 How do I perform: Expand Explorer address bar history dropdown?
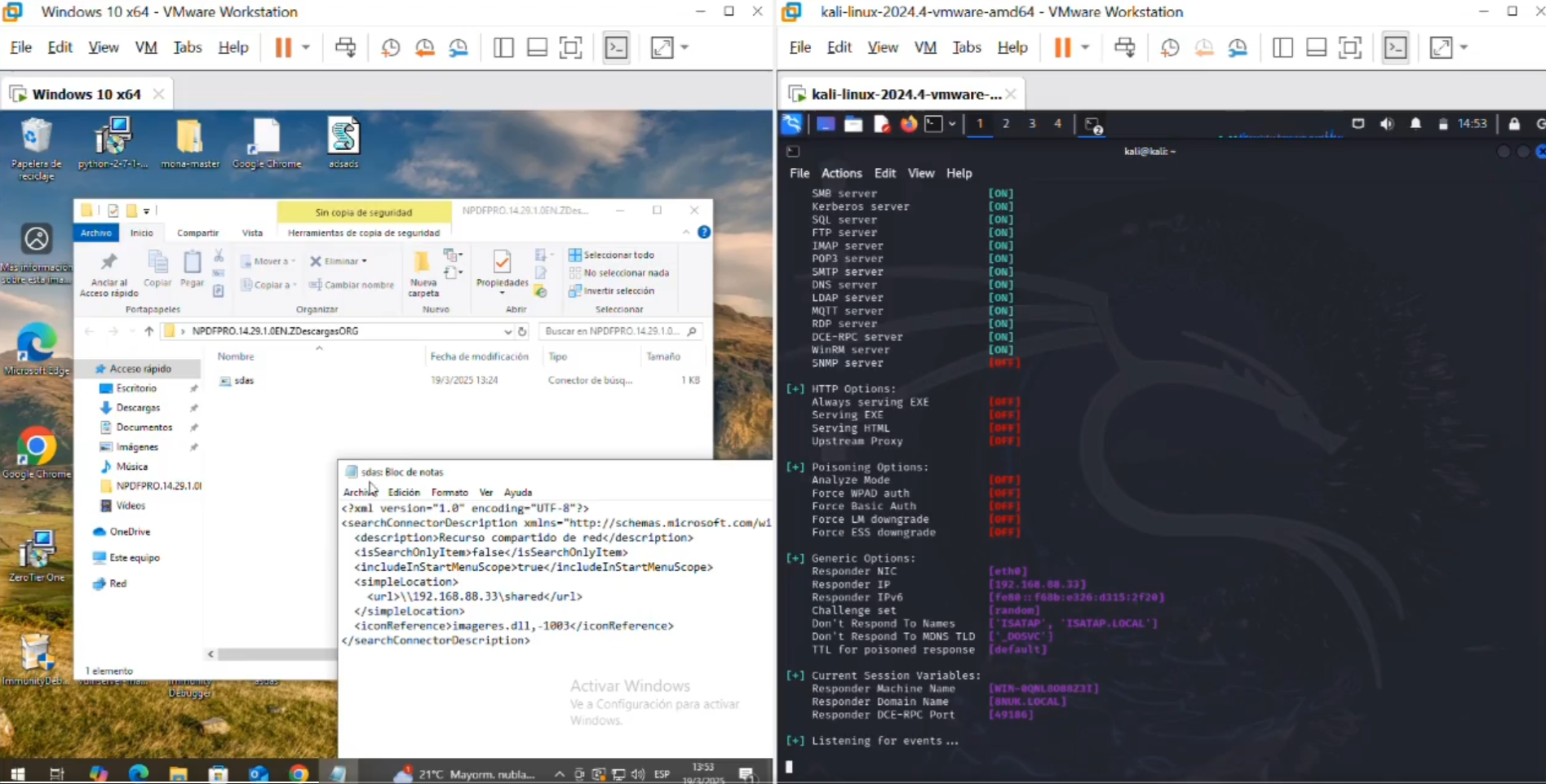point(507,331)
